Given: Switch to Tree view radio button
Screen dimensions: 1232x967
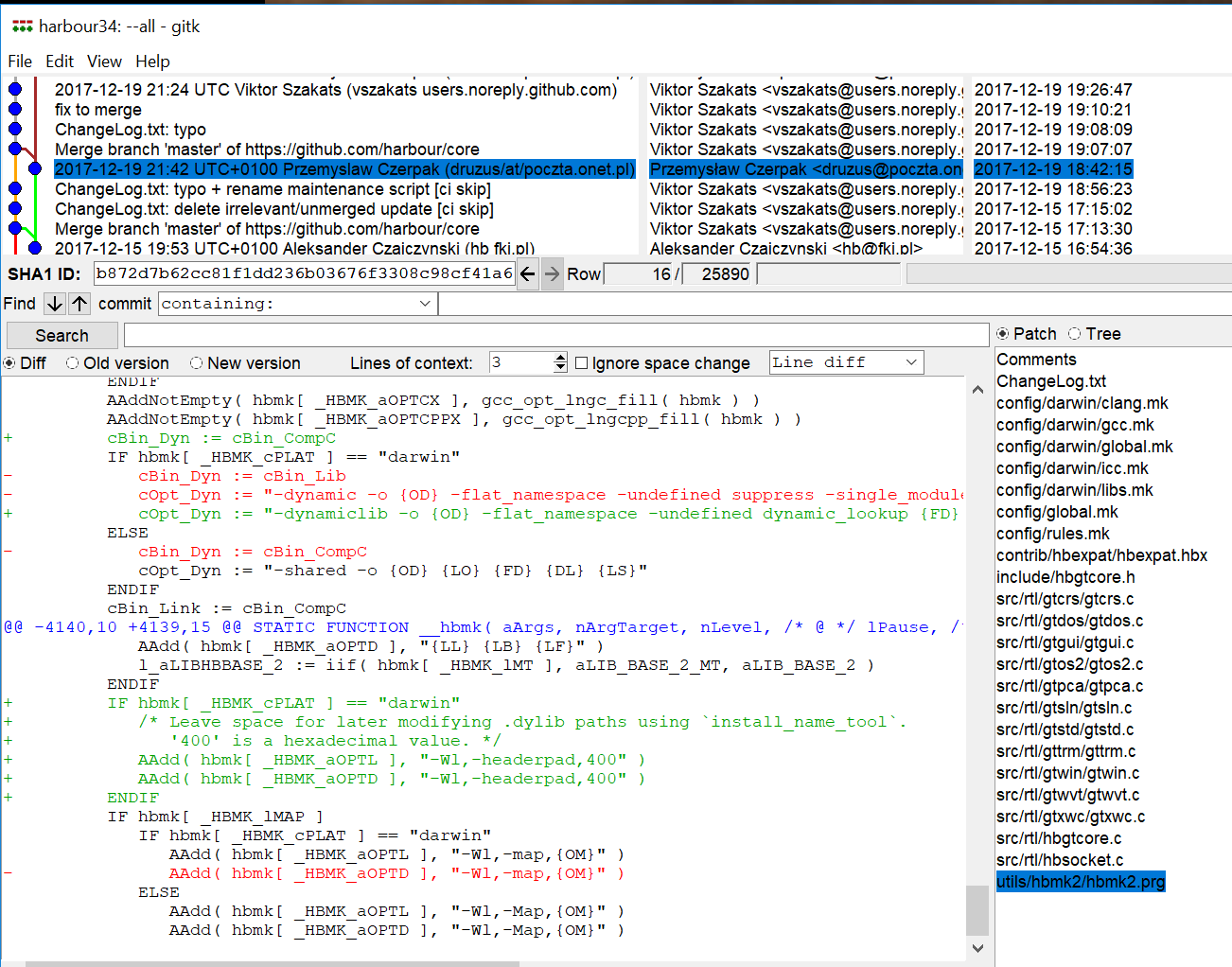Looking at the screenshot, I should pos(1075,334).
